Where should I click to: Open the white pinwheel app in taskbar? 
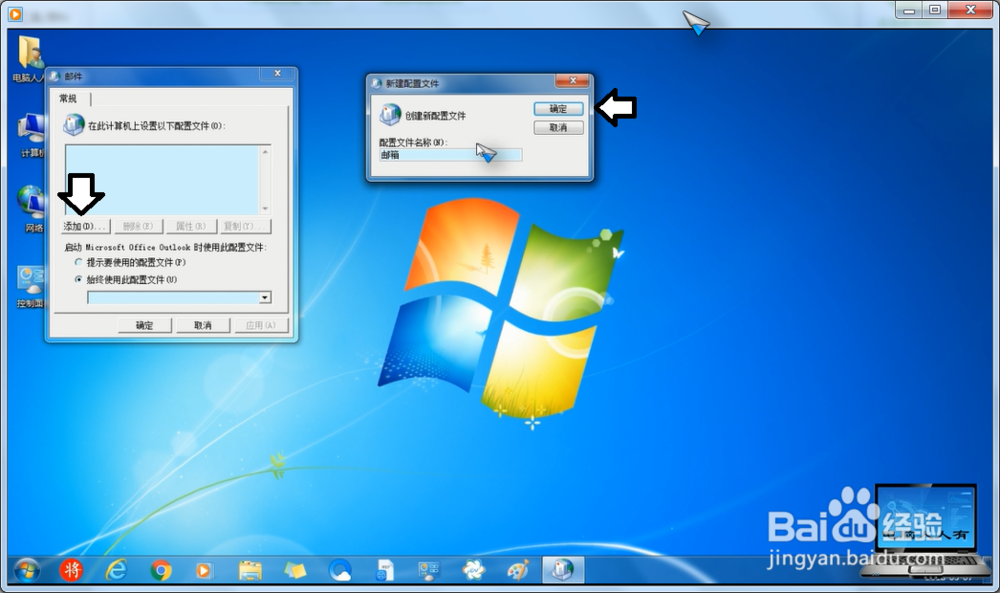pos(473,570)
